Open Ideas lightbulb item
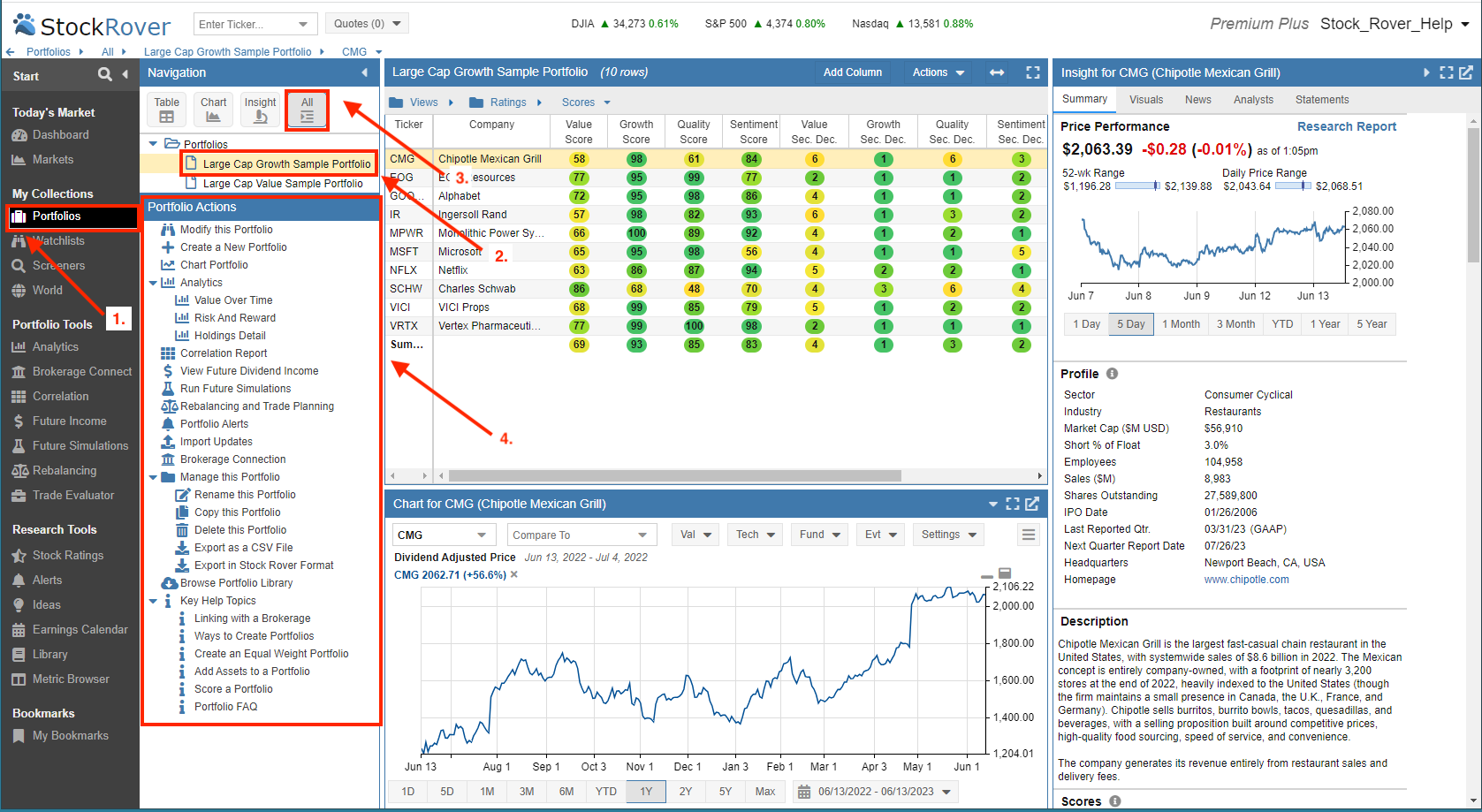This screenshot has width=1482, height=812. click(x=46, y=604)
